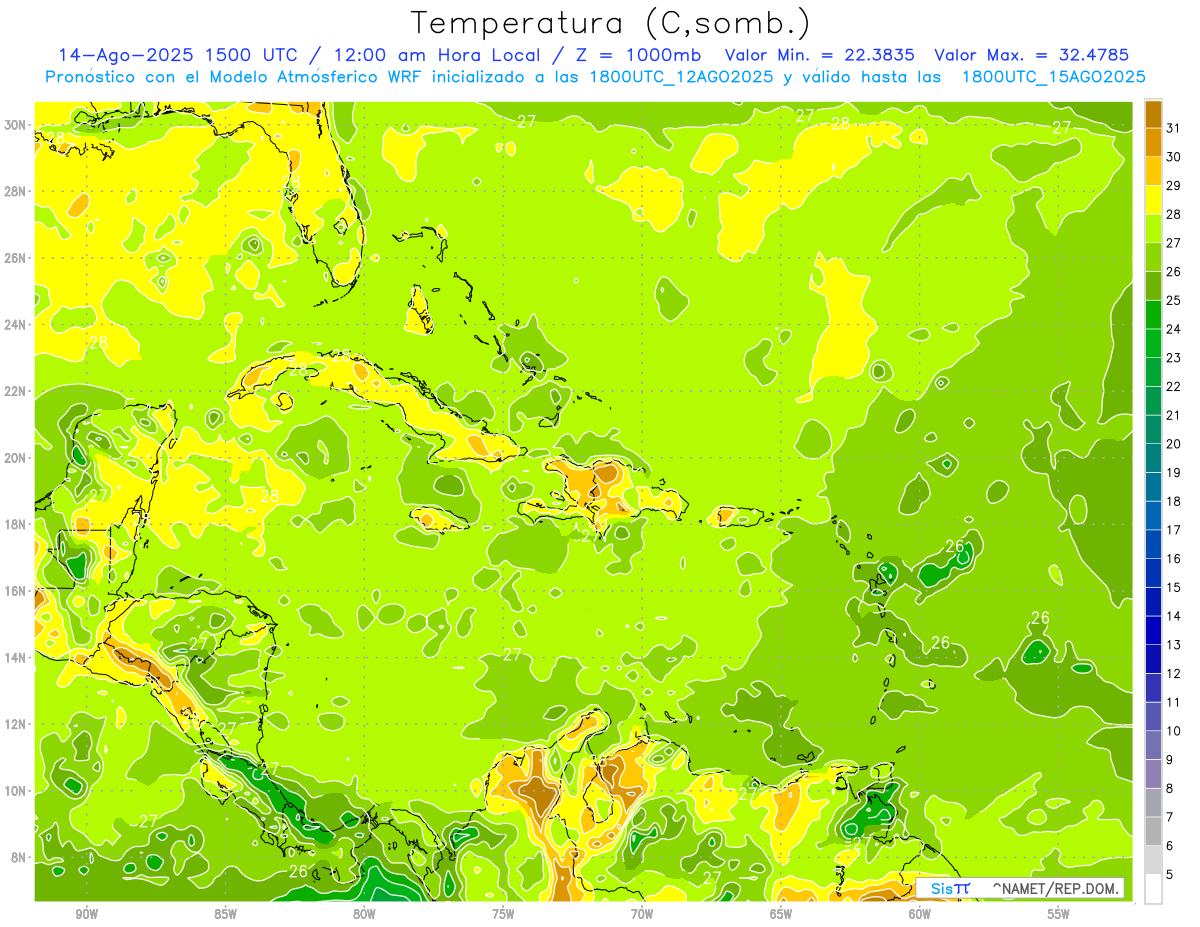Click the '7' value on the color scale
Viewport: 1200px width, 927px height.
(x=1171, y=818)
